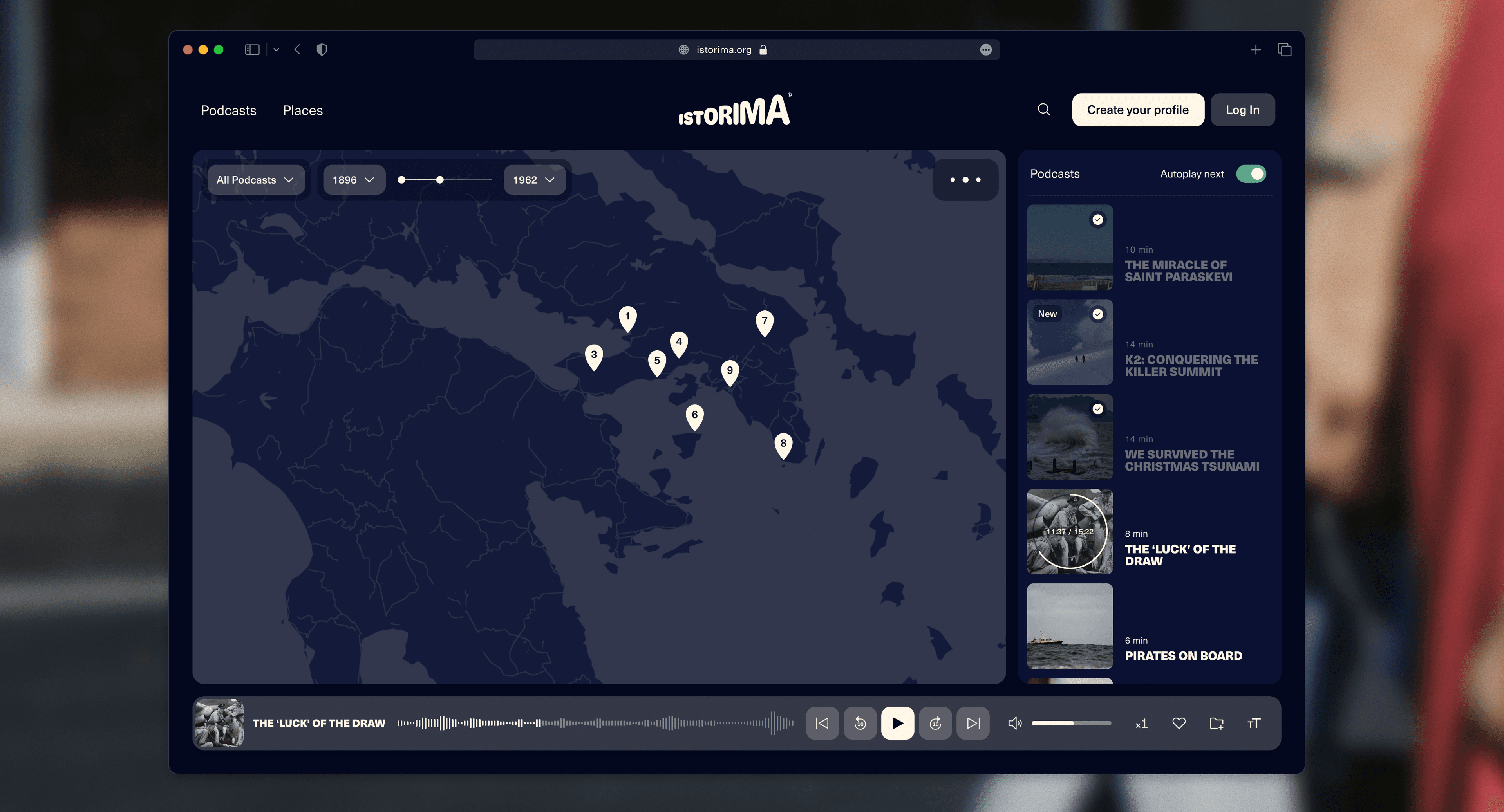Click the listened checkmark on Saint Paraskevi episode
This screenshot has height=812, width=1504.
(1097, 220)
